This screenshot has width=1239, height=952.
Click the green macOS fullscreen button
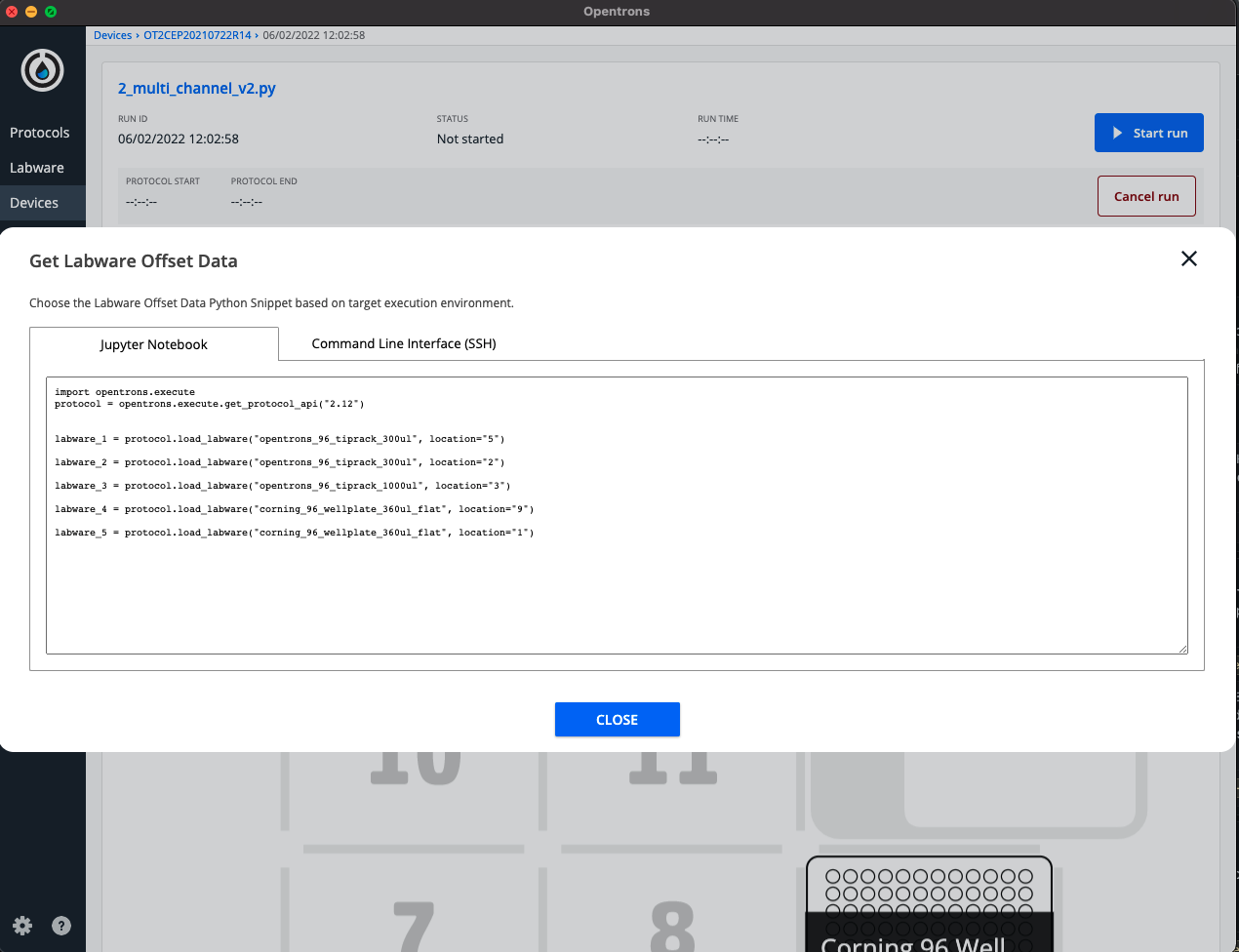[x=51, y=12]
